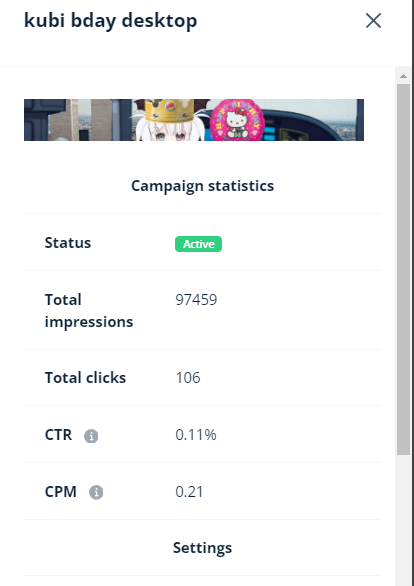414x586 pixels.
Task: Click the CTR label text
Action: coord(58,435)
